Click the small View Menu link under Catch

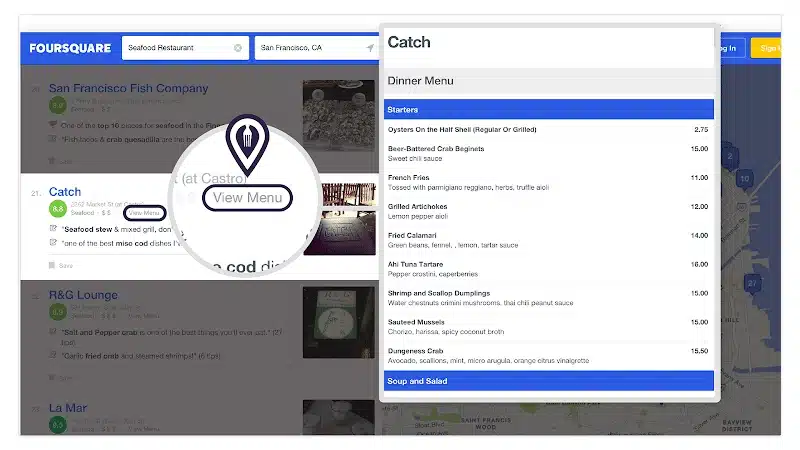[x=144, y=213]
